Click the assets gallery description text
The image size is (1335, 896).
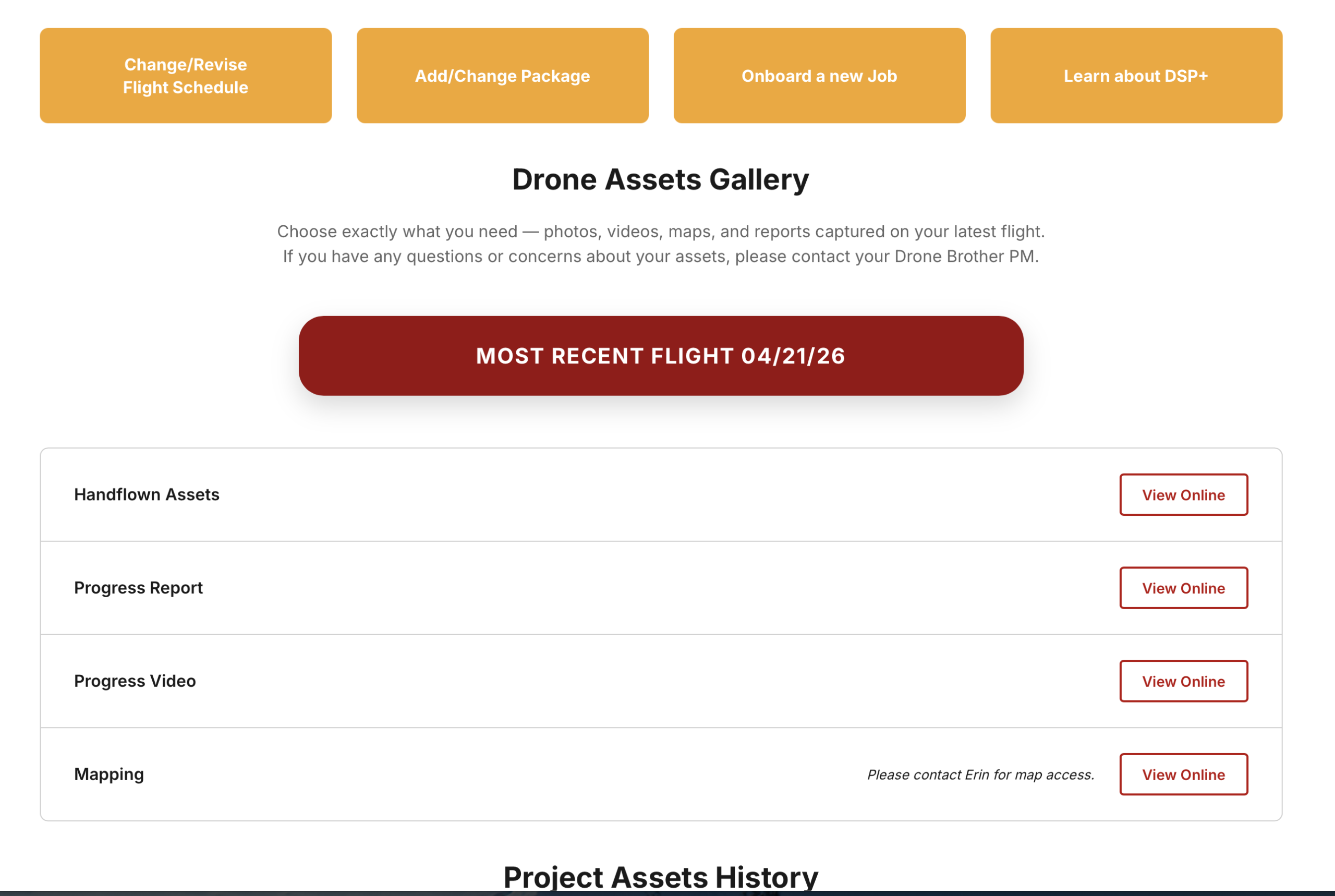click(x=660, y=231)
